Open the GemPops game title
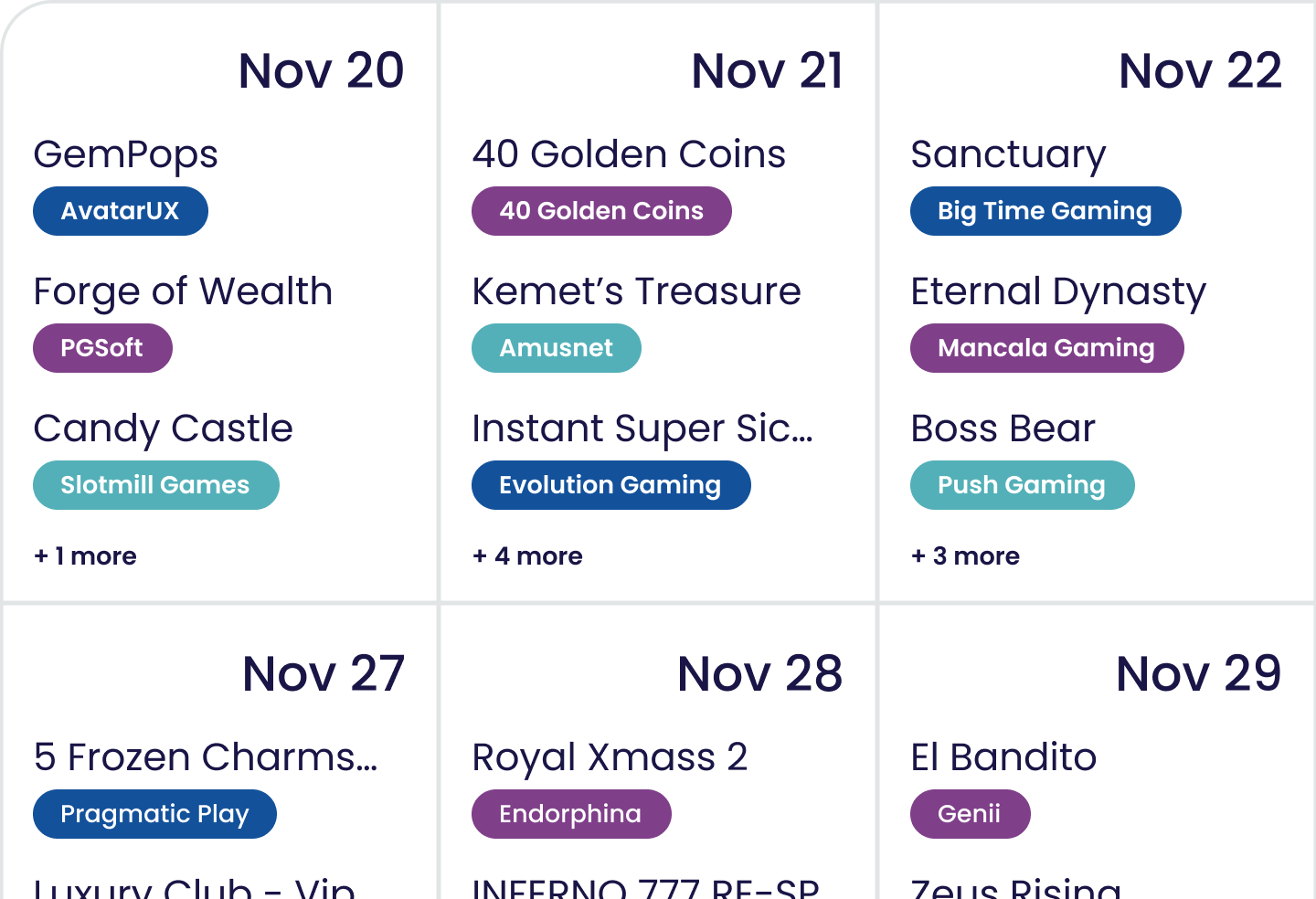This screenshot has height=899, width=1316. click(125, 154)
